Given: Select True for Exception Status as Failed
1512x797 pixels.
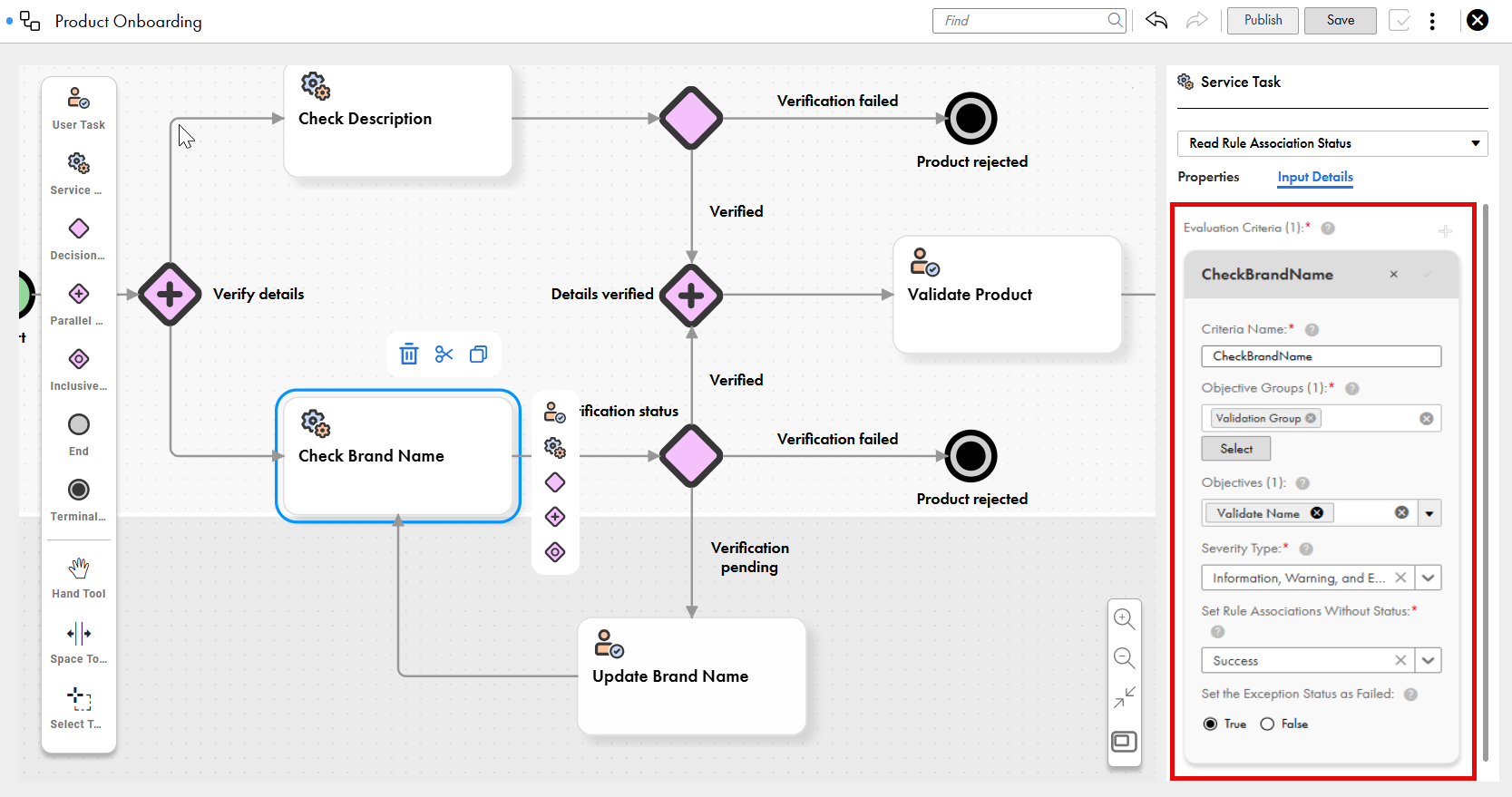Looking at the screenshot, I should point(1210,724).
